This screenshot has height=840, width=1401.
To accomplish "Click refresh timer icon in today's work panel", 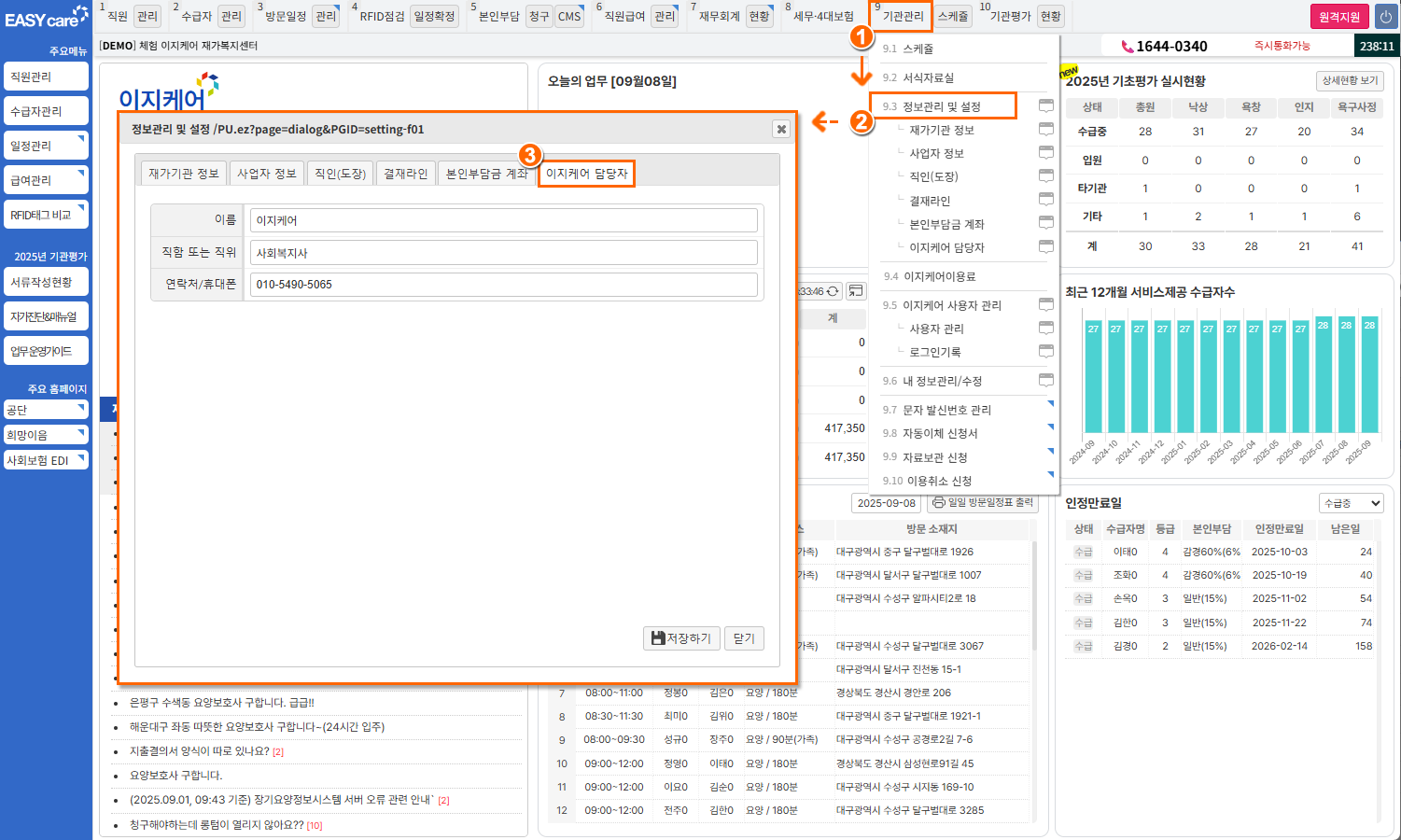I will pyautogui.click(x=833, y=291).
